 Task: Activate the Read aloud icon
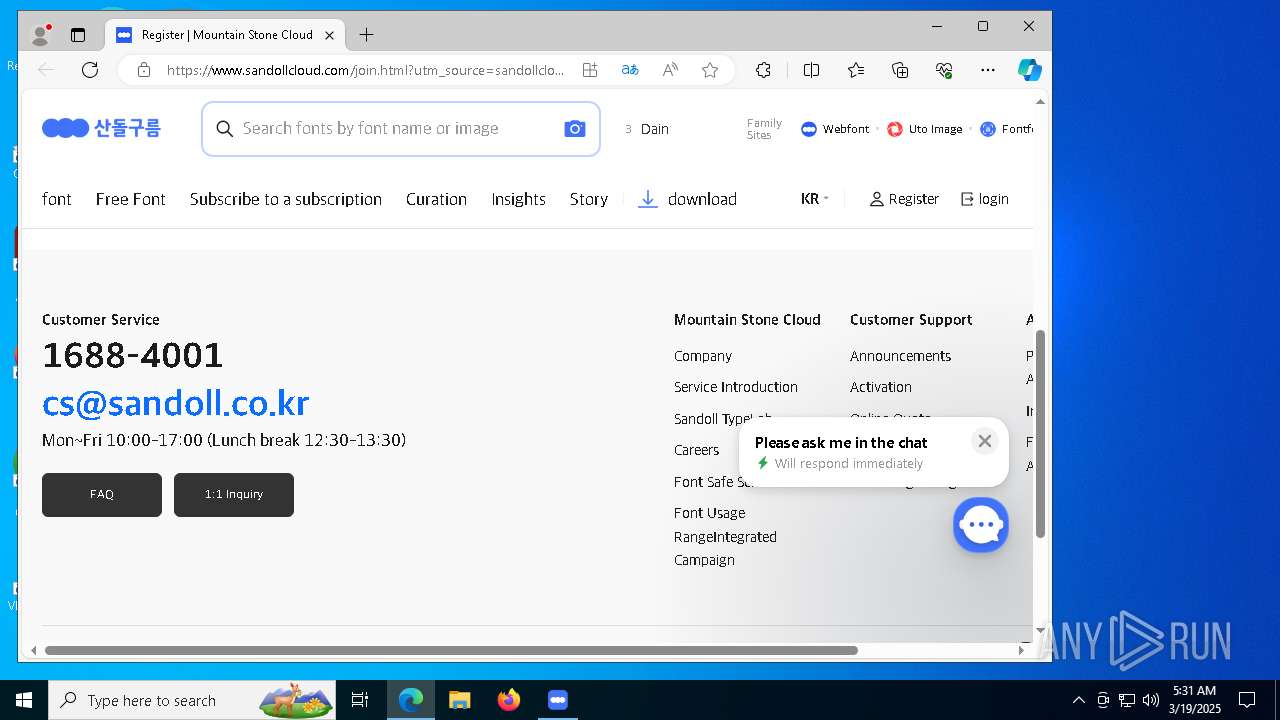(670, 70)
